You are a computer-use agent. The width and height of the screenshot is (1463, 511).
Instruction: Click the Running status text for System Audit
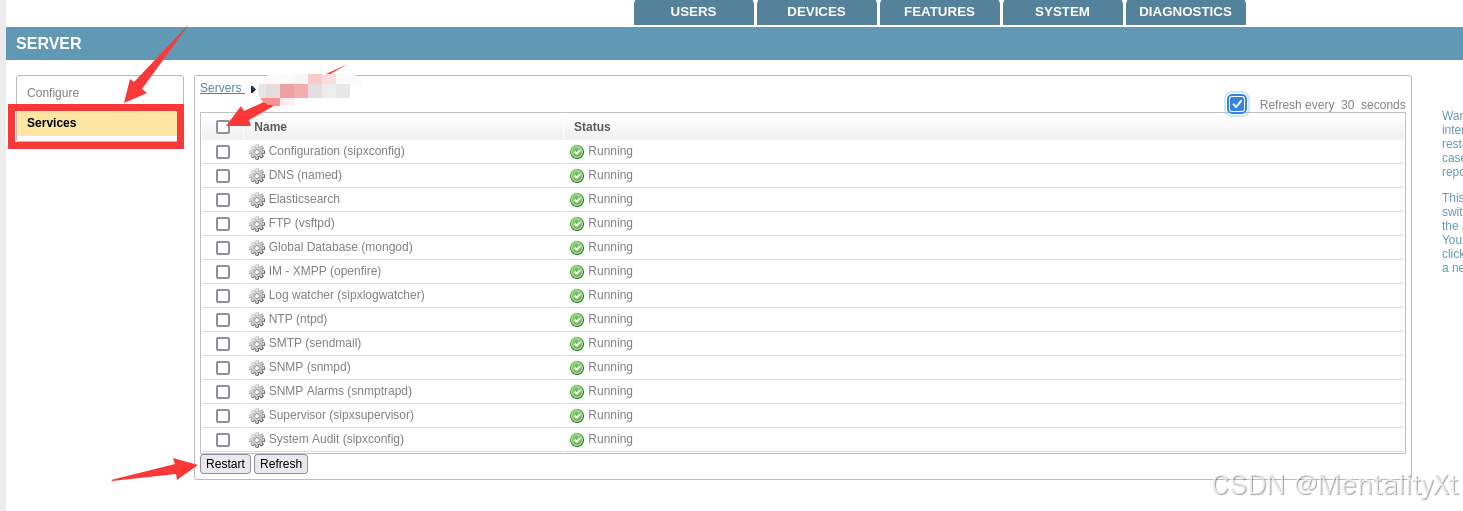point(610,439)
